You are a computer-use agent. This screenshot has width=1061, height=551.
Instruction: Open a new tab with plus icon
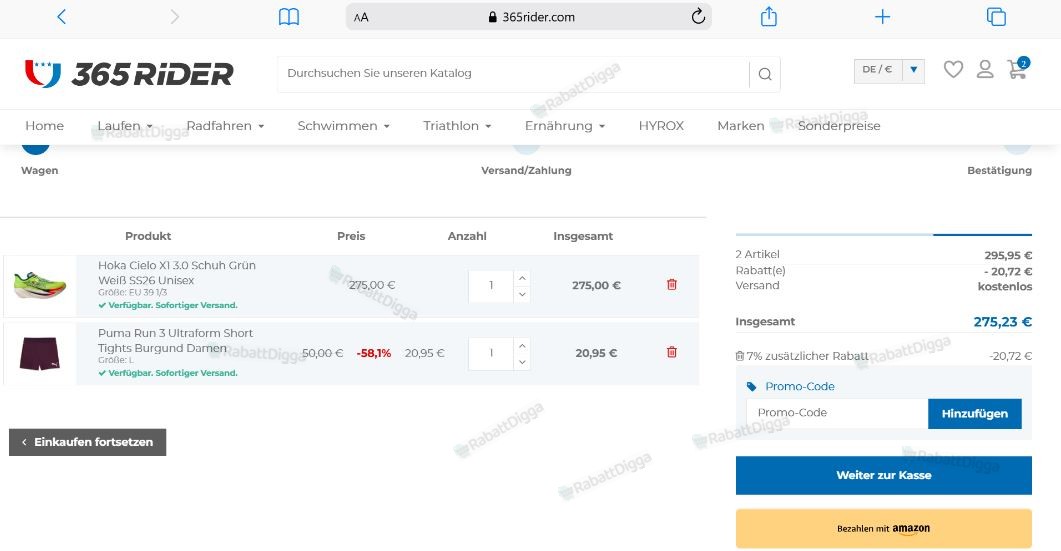pyautogui.click(x=882, y=17)
